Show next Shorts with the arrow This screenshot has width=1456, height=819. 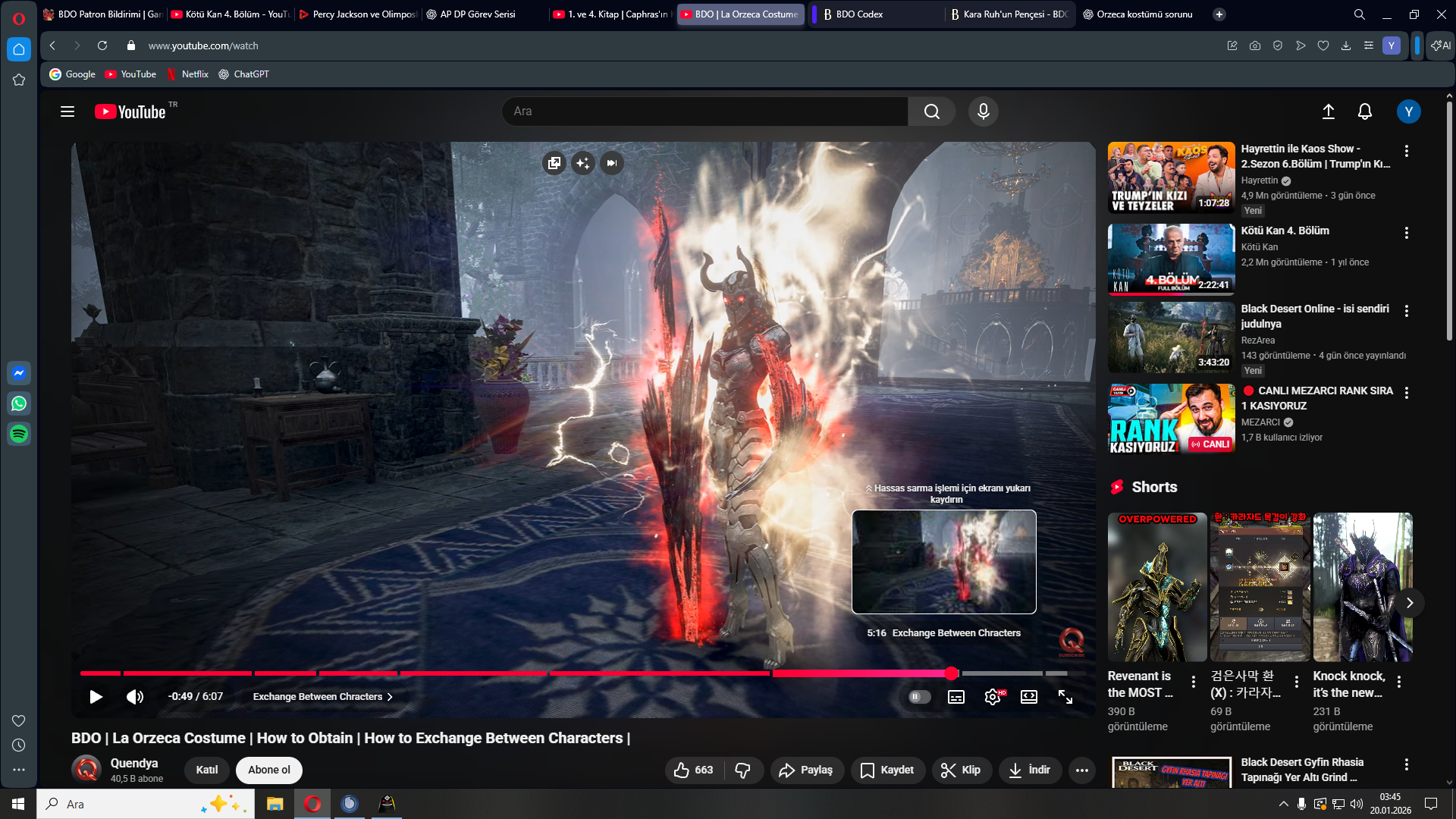(1410, 603)
